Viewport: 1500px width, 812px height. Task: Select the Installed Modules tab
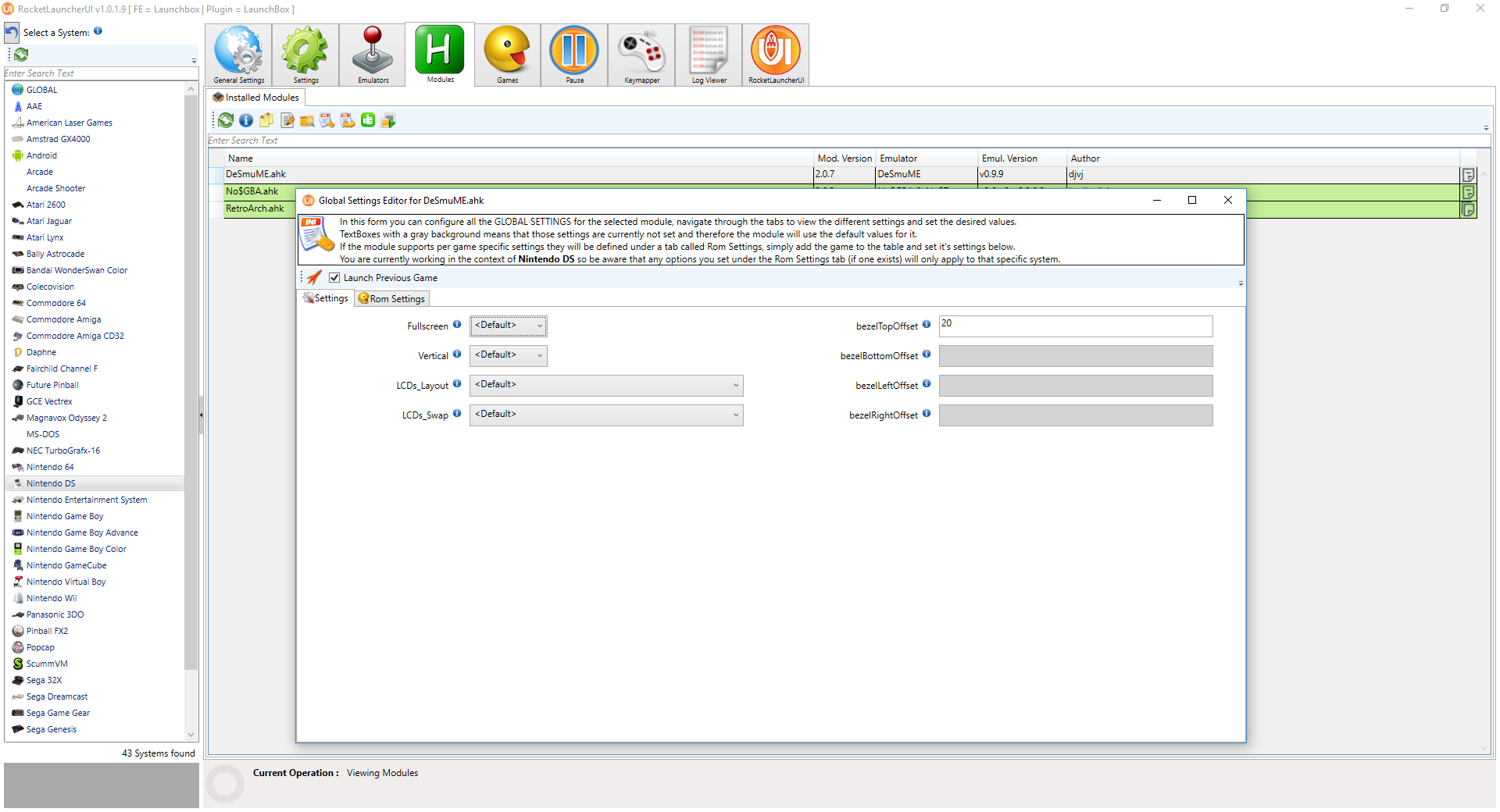255,98
